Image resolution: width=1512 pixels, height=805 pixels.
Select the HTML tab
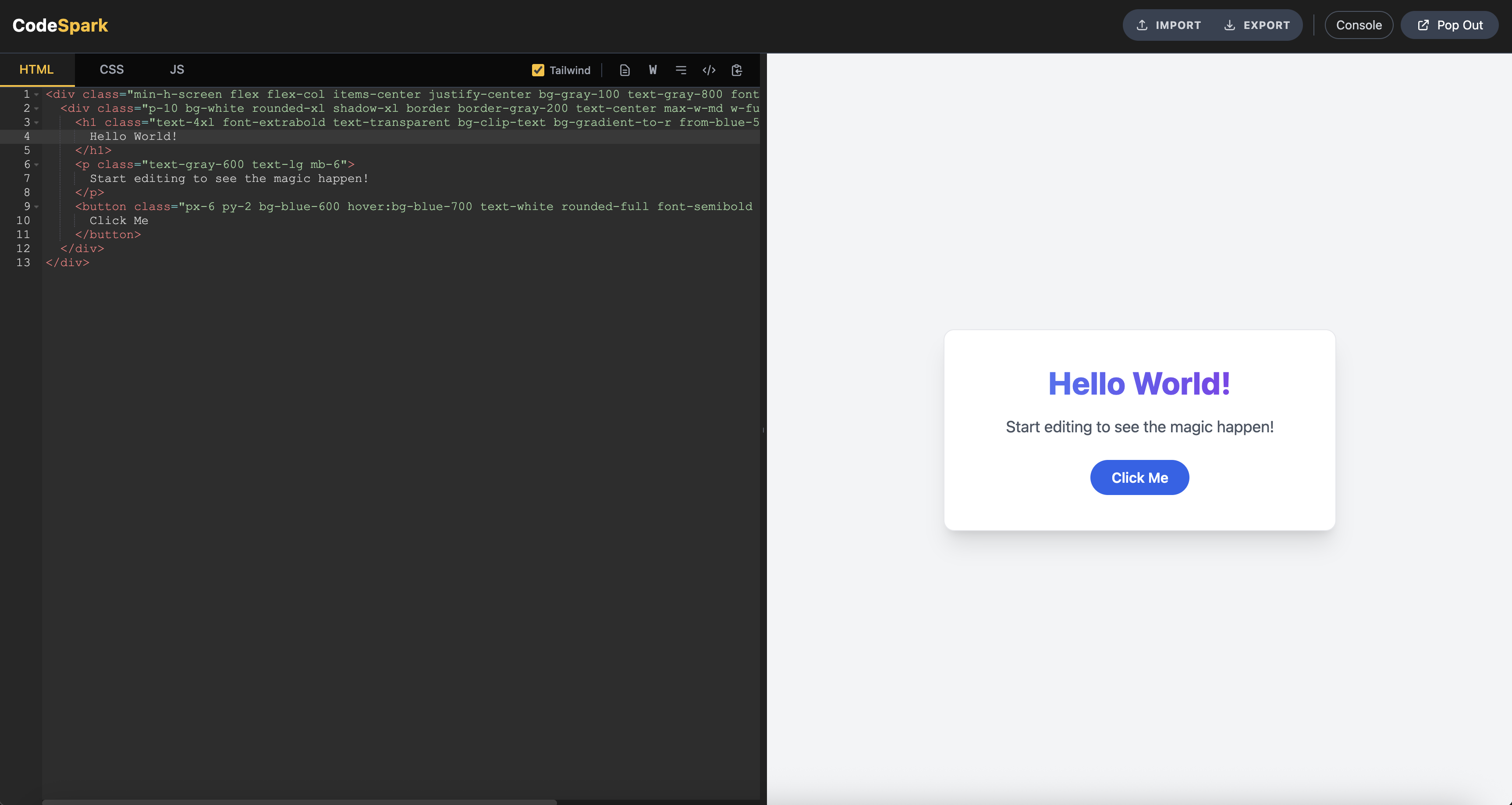click(36, 70)
